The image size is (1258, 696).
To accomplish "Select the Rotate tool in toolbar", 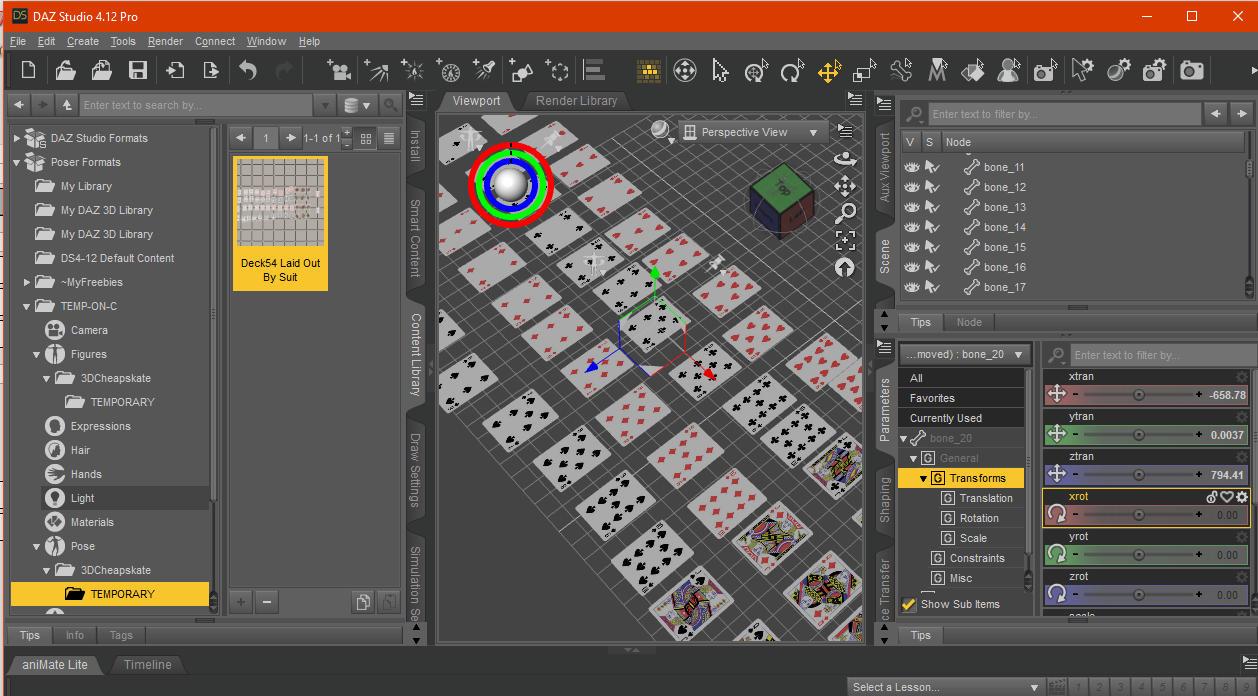I will click(x=792, y=70).
